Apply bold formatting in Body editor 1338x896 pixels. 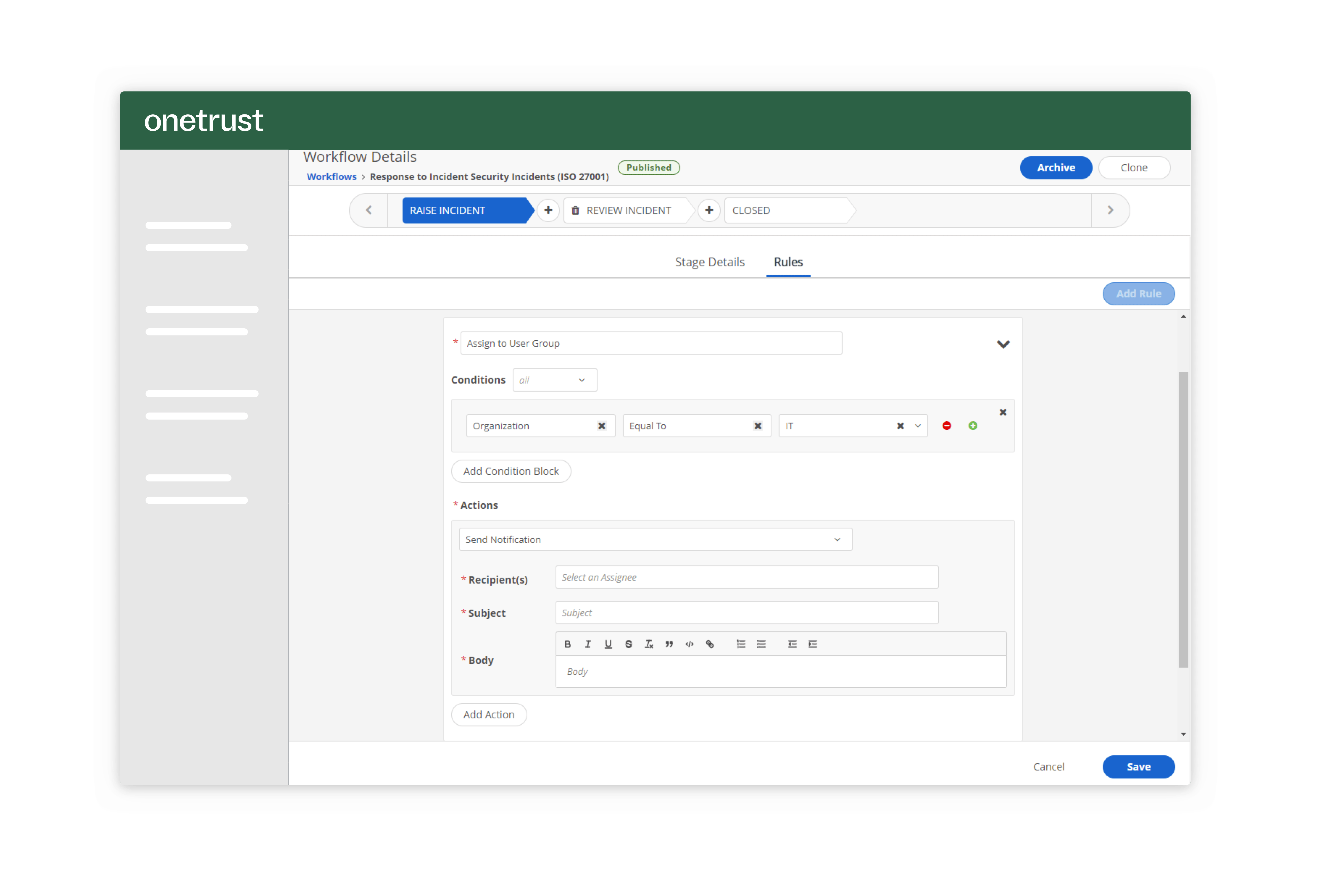click(x=567, y=644)
